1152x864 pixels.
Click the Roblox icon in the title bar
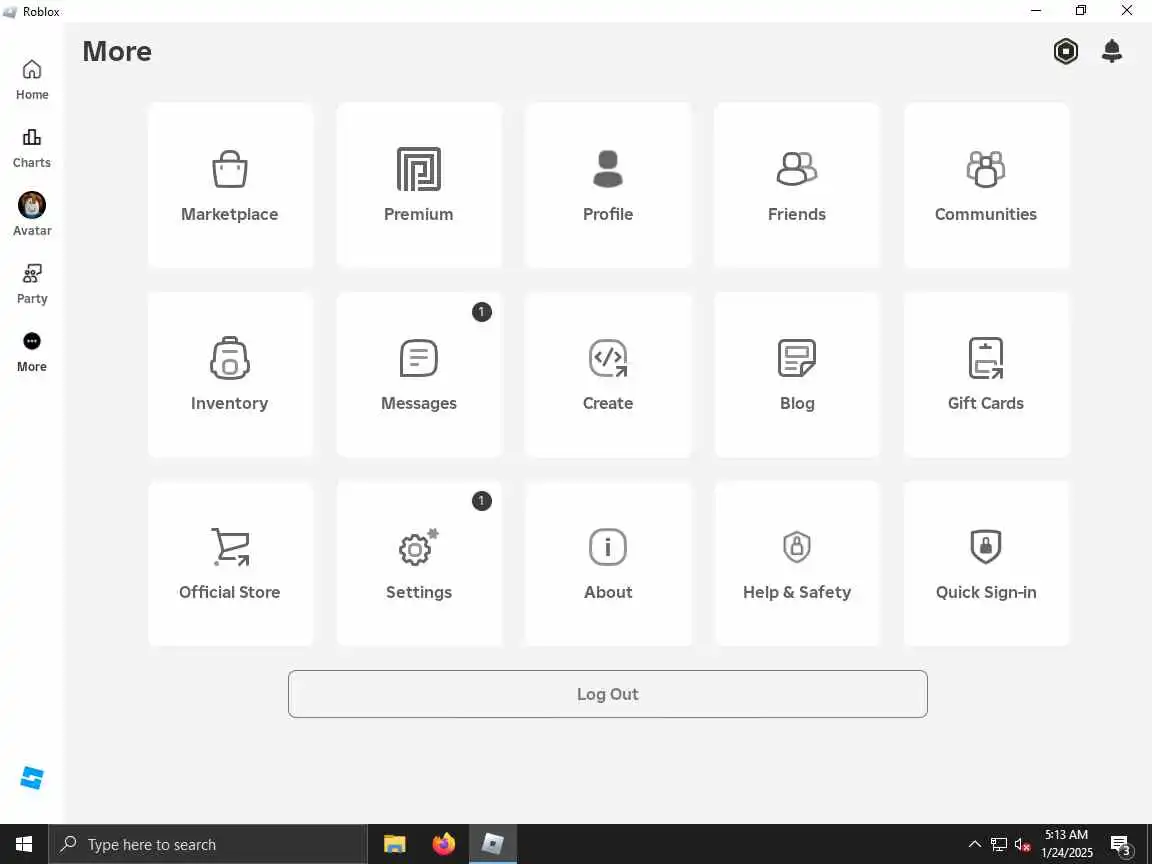click(10, 11)
